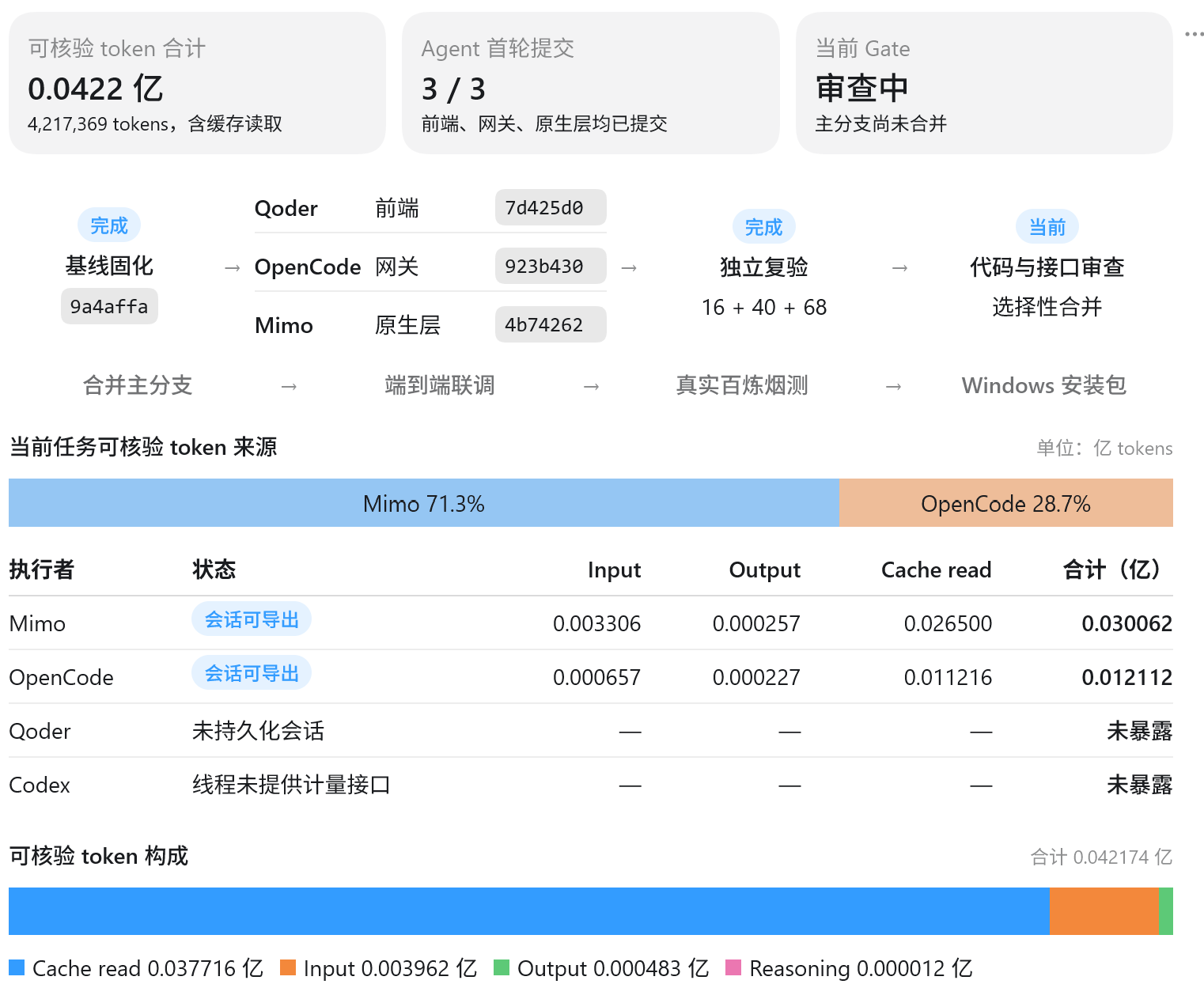The height and width of the screenshot is (1003, 1204).
Task: Click the Cache read legend square
Action: 17,967
